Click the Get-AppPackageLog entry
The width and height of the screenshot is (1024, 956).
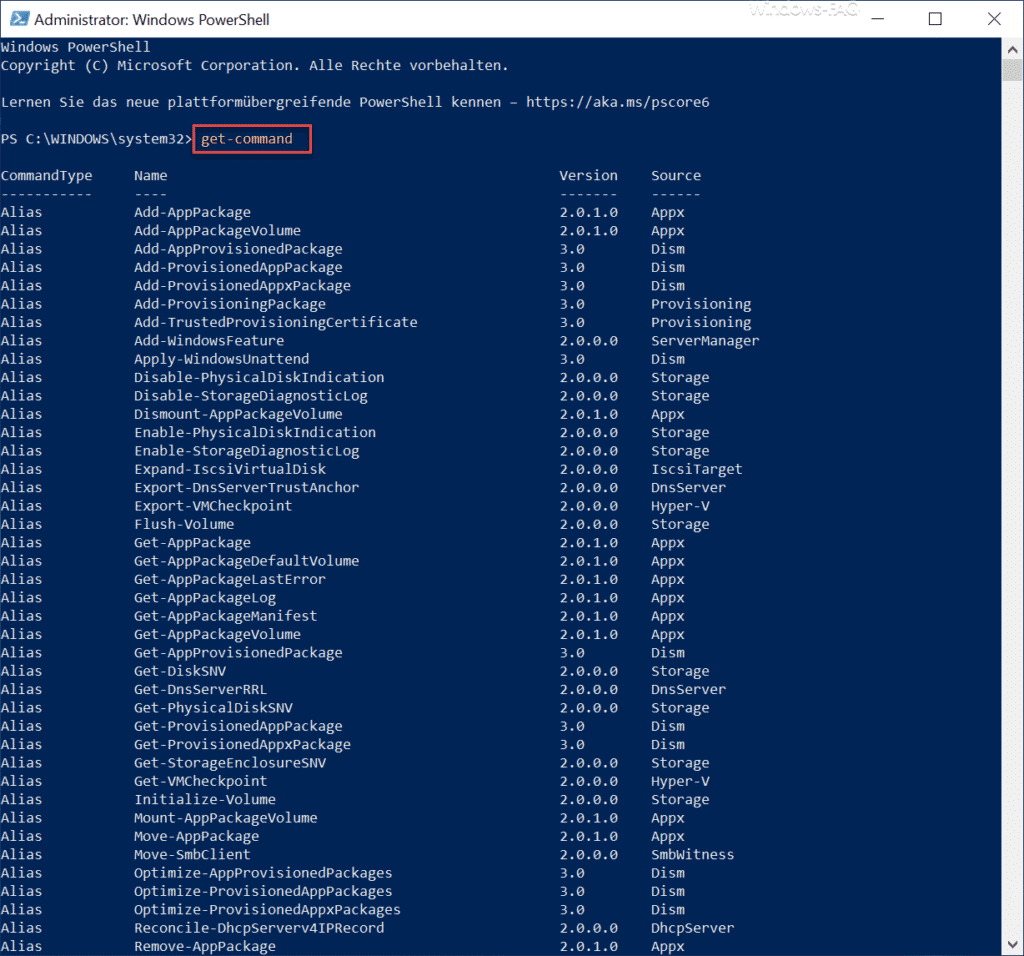click(205, 598)
